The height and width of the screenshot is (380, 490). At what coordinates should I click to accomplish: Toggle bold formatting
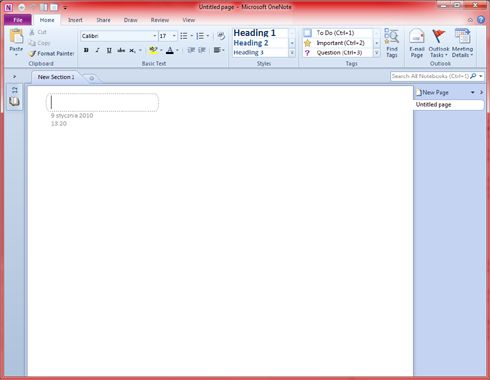pos(86,50)
